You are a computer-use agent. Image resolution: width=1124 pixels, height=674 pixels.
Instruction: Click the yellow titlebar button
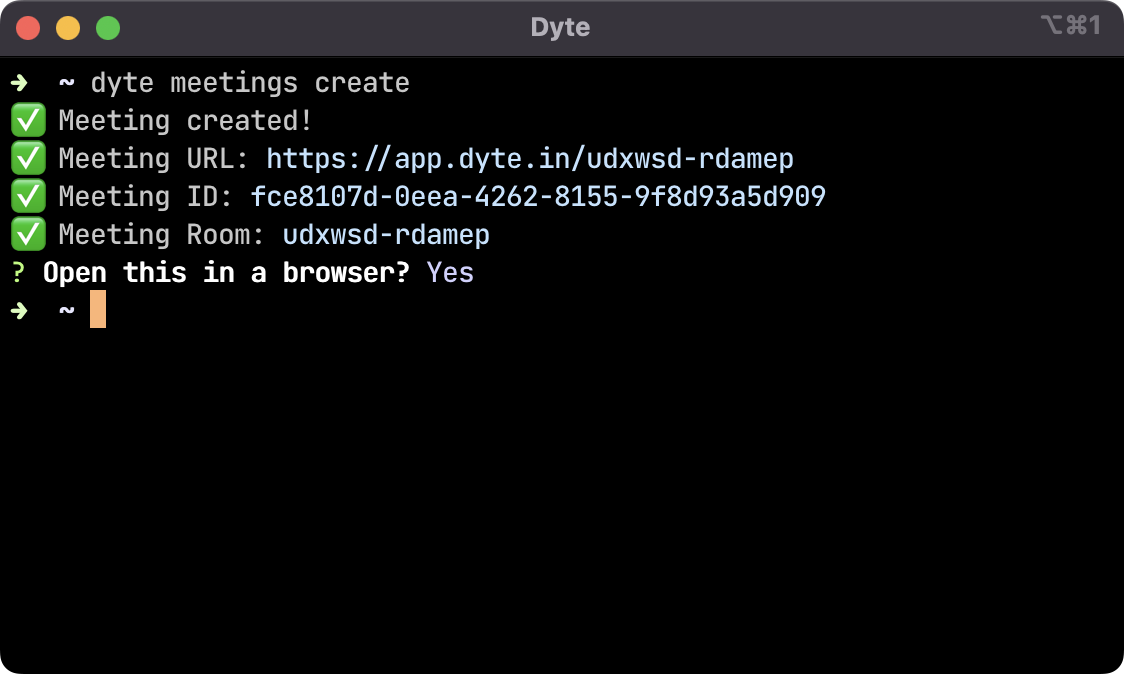pos(68,27)
